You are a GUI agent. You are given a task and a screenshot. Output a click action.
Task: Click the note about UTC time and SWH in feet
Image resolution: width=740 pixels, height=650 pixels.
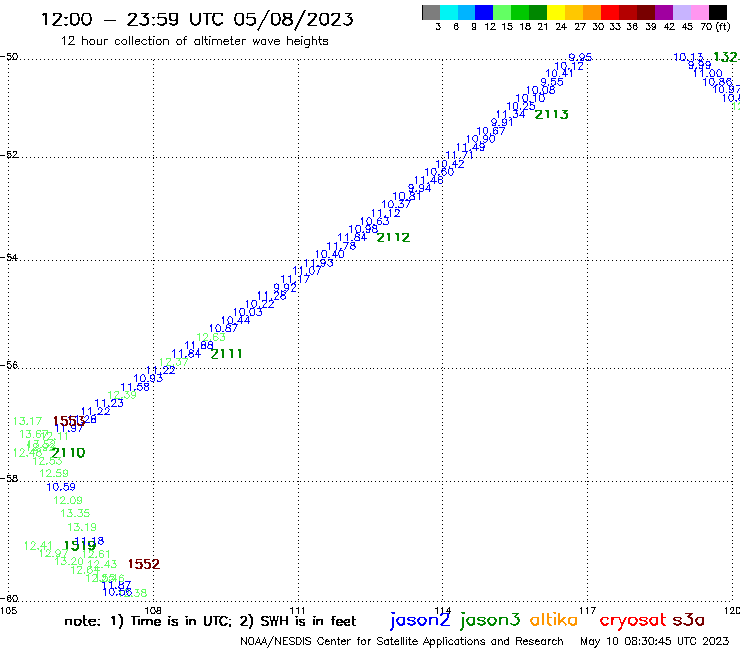click(x=210, y=621)
